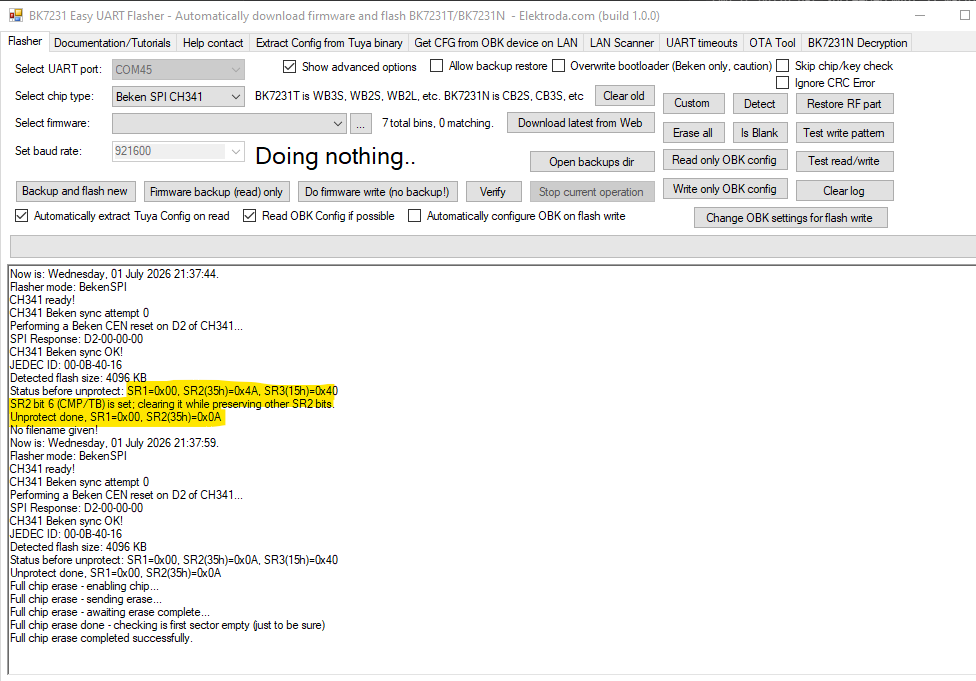Image resolution: width=976 pixels, height=681 pixels.
Task: Click the Is Blank button
Action: (x=759, y=133)
